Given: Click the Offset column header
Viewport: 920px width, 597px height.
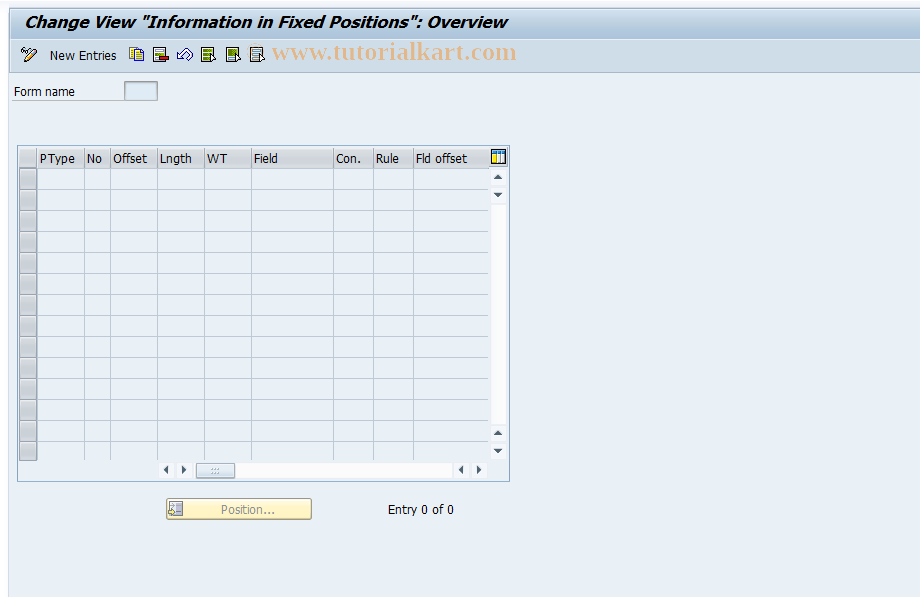Looking at the screenshot, I should pyautogui.click(x=134, y=158).
